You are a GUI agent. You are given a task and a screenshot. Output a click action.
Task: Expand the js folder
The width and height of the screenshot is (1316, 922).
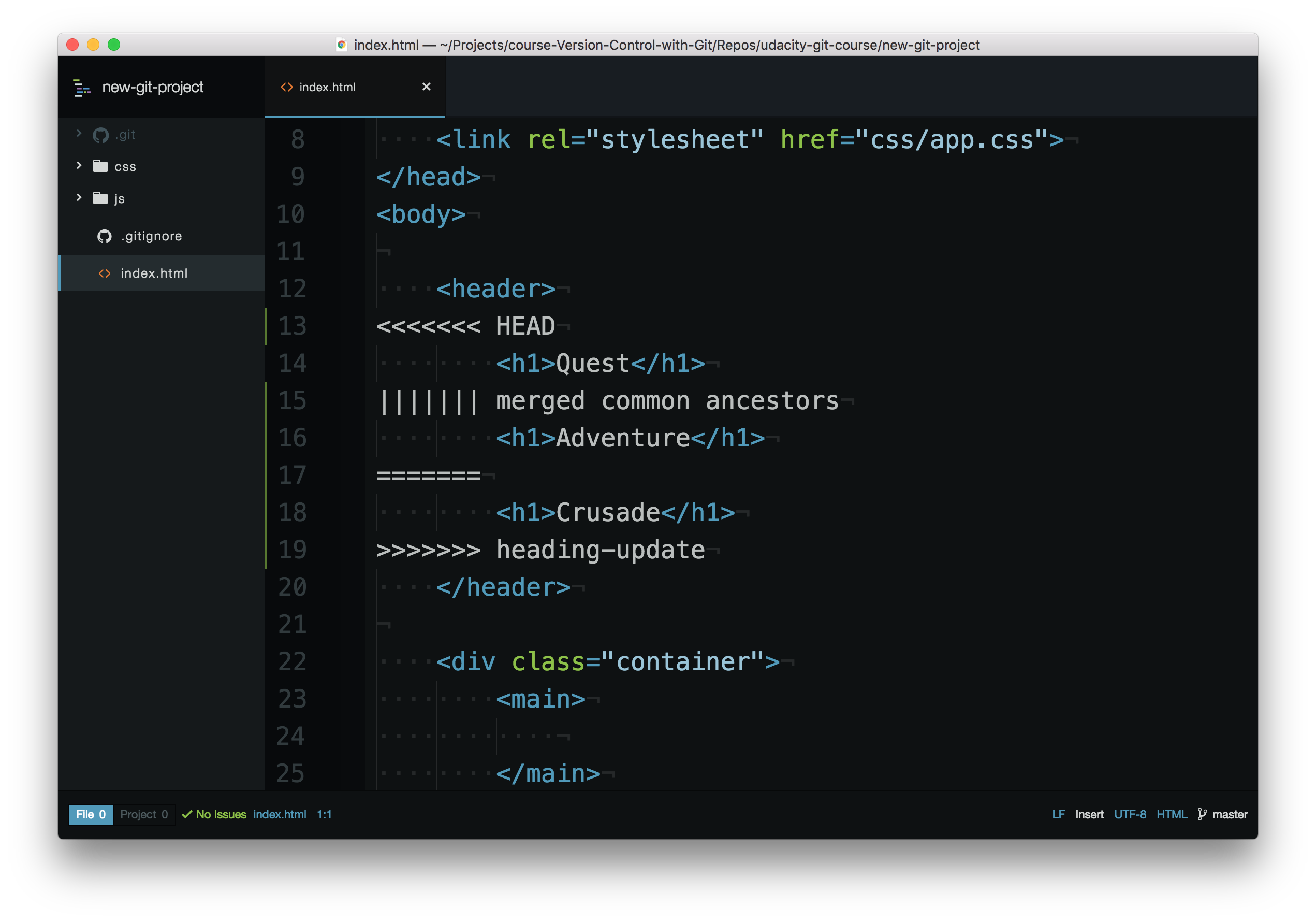(79, 197)
